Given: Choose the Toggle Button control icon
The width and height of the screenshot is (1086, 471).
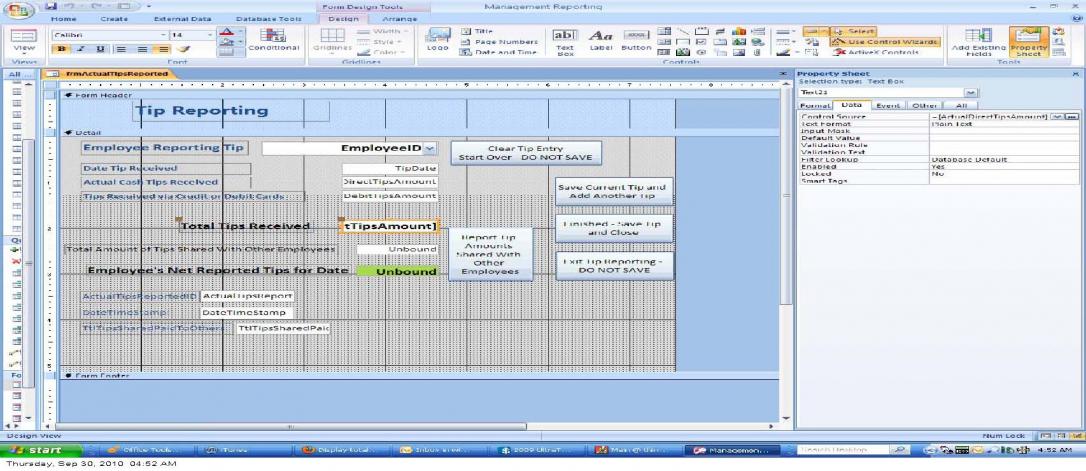Looking at the screenshot, I should click(x=720, y=31).
